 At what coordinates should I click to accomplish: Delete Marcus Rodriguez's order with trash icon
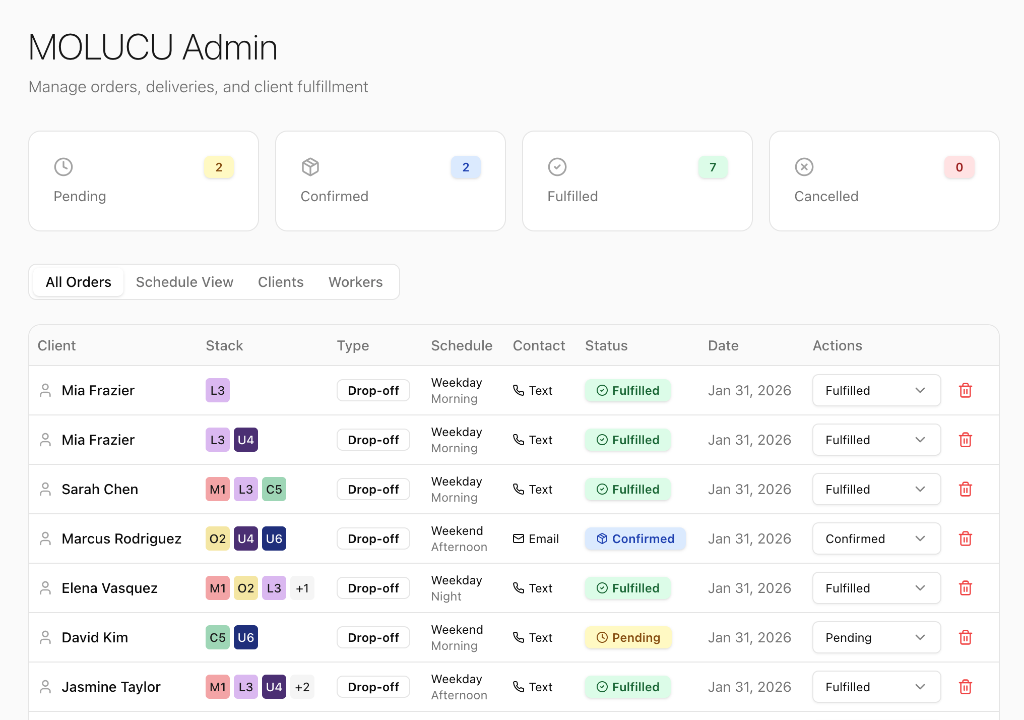pyautogui.click(x=965, y=539)
